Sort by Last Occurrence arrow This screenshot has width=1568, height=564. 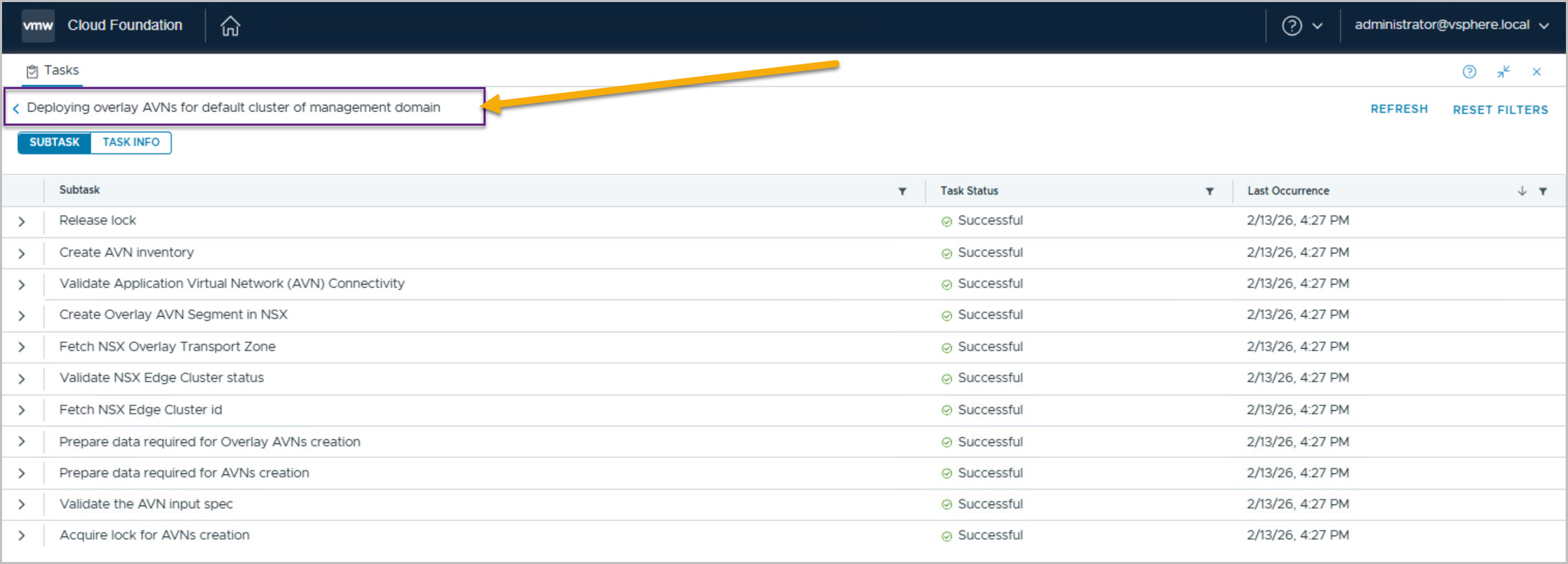tap(1522, 191)
